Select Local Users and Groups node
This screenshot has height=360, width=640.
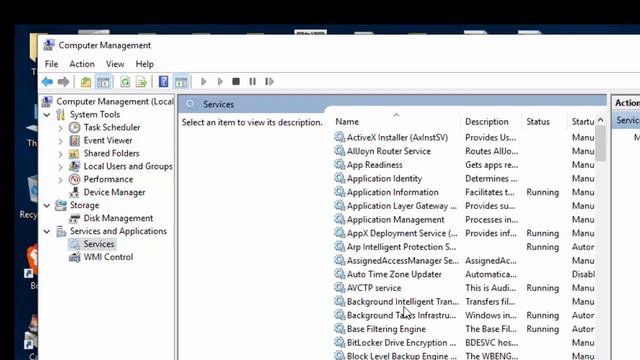click(128, 167)
